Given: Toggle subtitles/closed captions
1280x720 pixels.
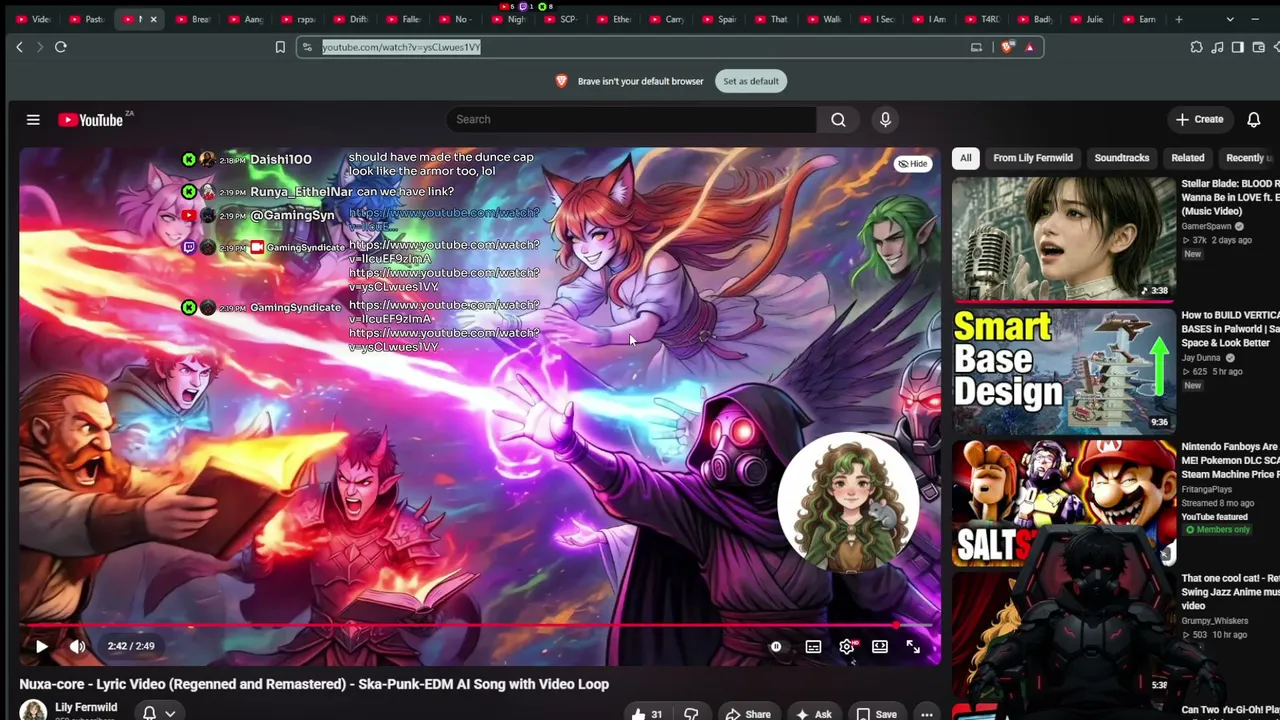Looking at the screenshot, I should pyautogui.click(x=813, y=647).
